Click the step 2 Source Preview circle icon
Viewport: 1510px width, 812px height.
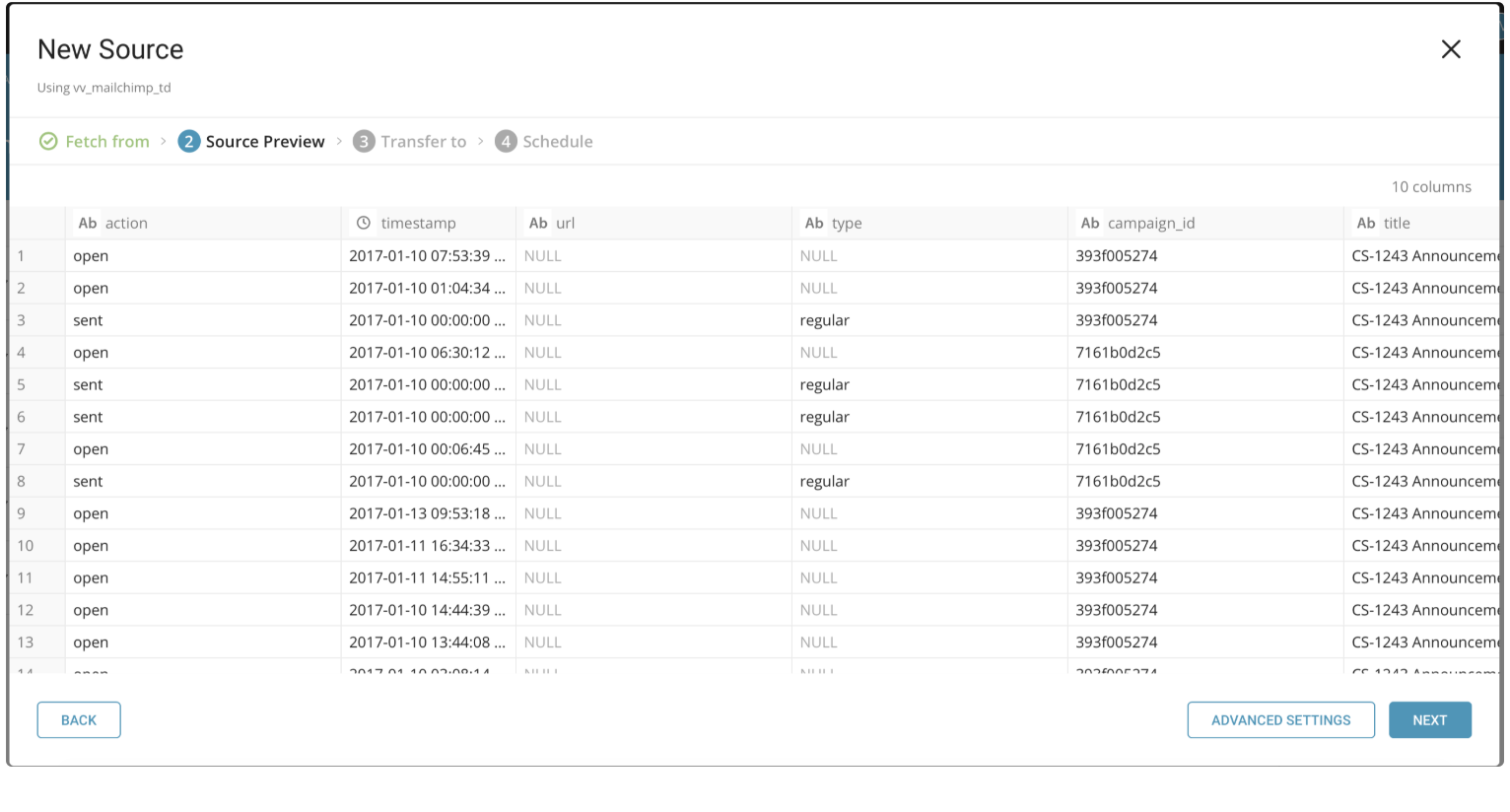(188, 142)
